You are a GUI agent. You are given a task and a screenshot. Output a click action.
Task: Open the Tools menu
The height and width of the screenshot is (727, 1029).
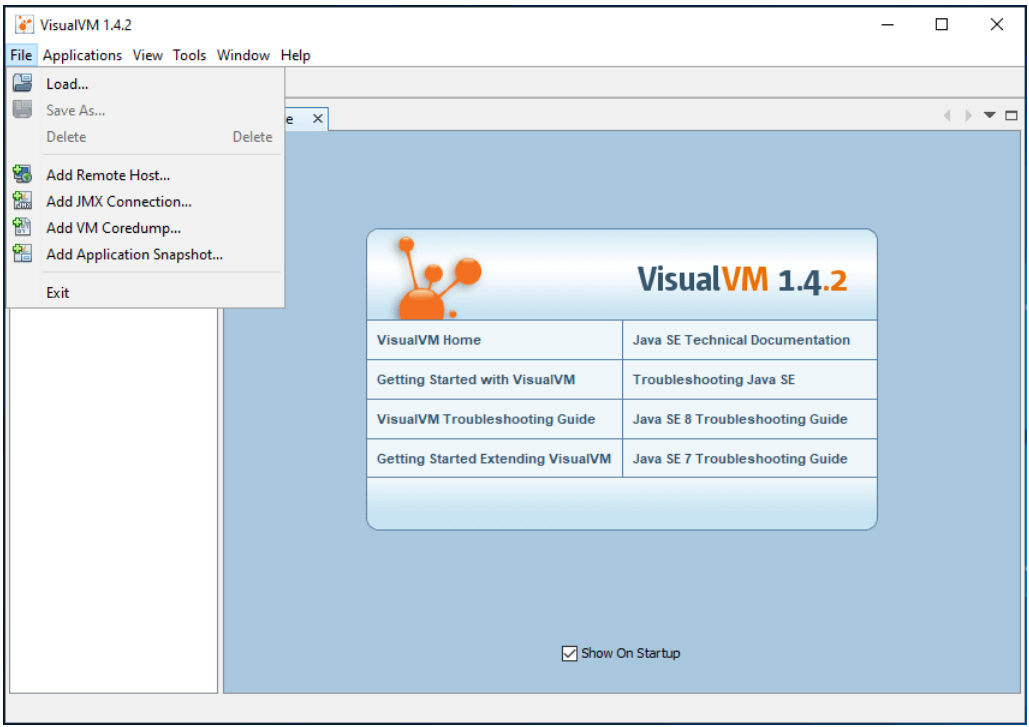tap(190, 55)
